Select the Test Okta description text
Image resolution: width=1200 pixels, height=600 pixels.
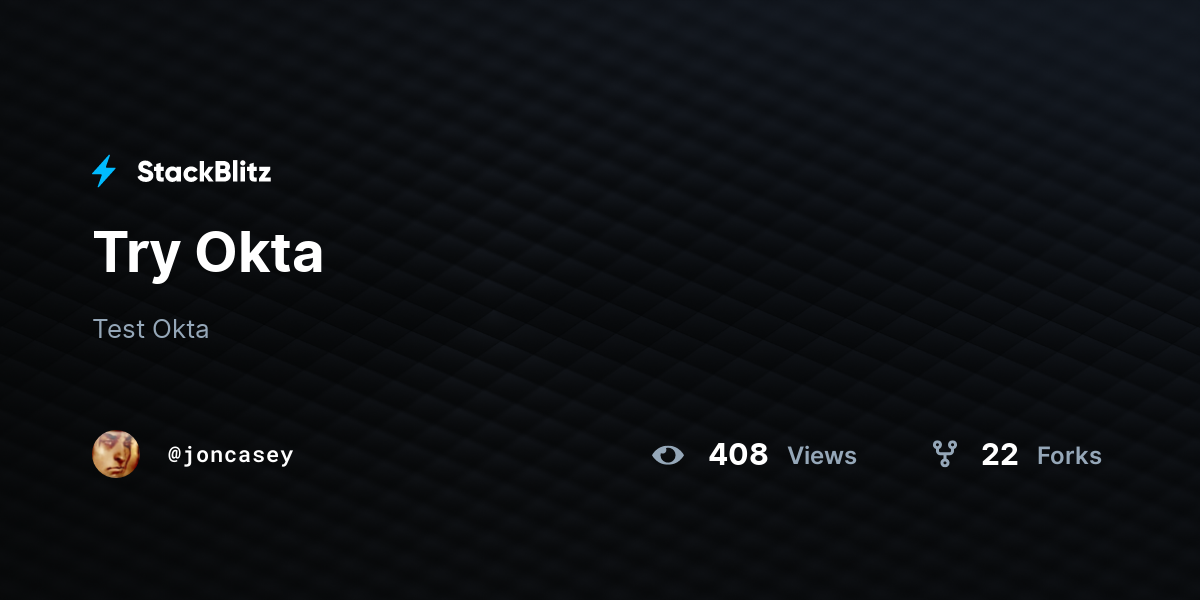point(151,329)
